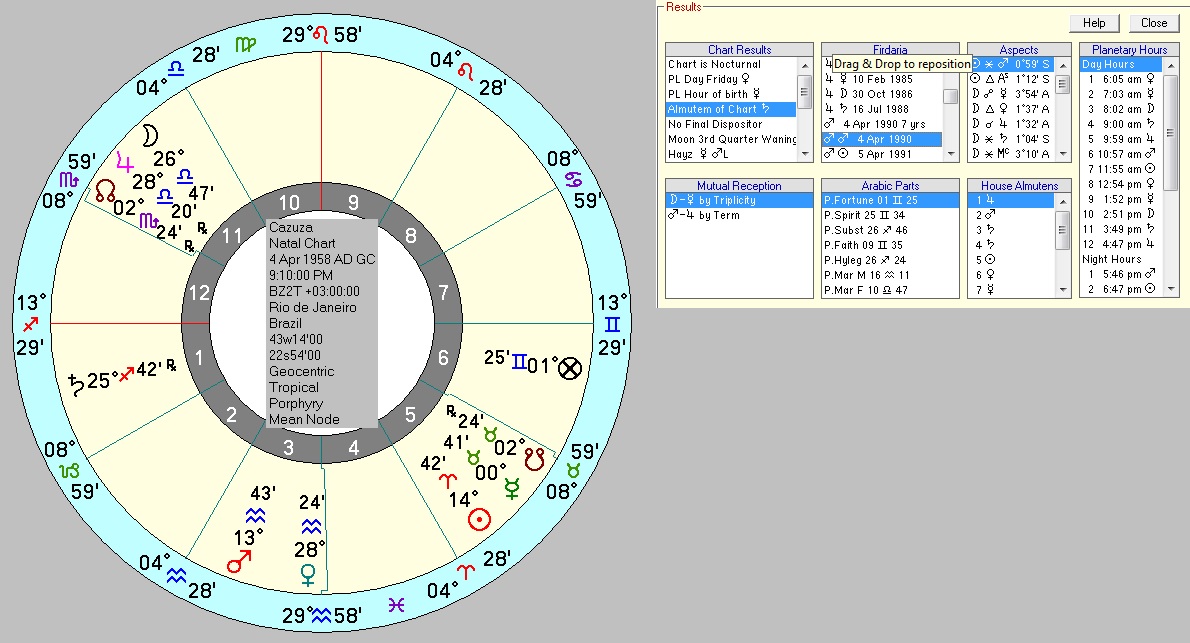This screenshot has height=643, width=1190.
Task: Click house number 7 on the inner ring
Action: point(444,292)
